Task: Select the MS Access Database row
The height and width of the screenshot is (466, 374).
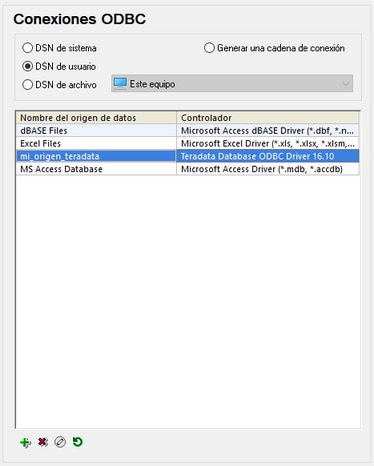Action: pos(188,169)
